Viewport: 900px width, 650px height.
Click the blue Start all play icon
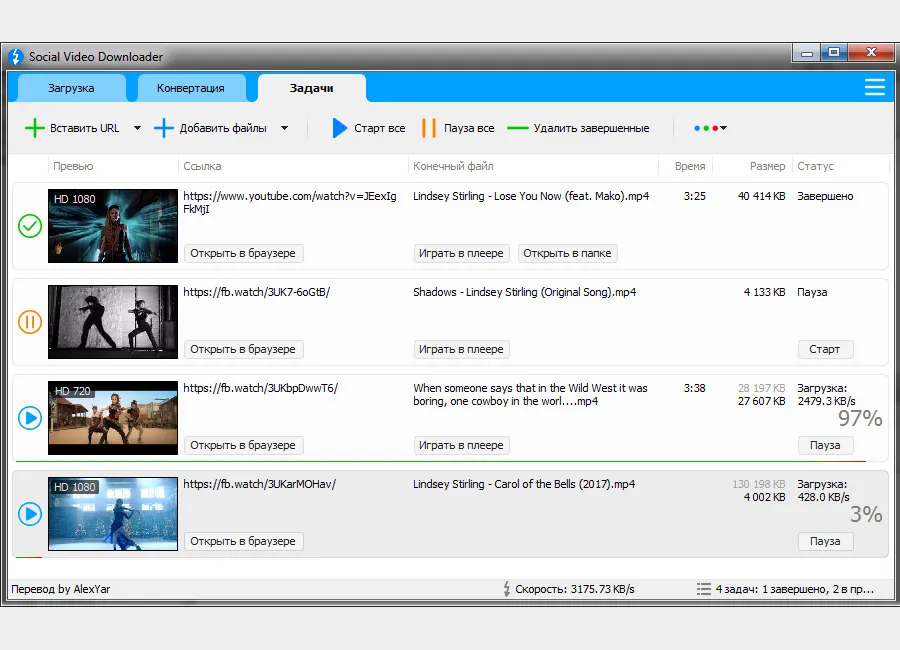[x=340, y=128]
